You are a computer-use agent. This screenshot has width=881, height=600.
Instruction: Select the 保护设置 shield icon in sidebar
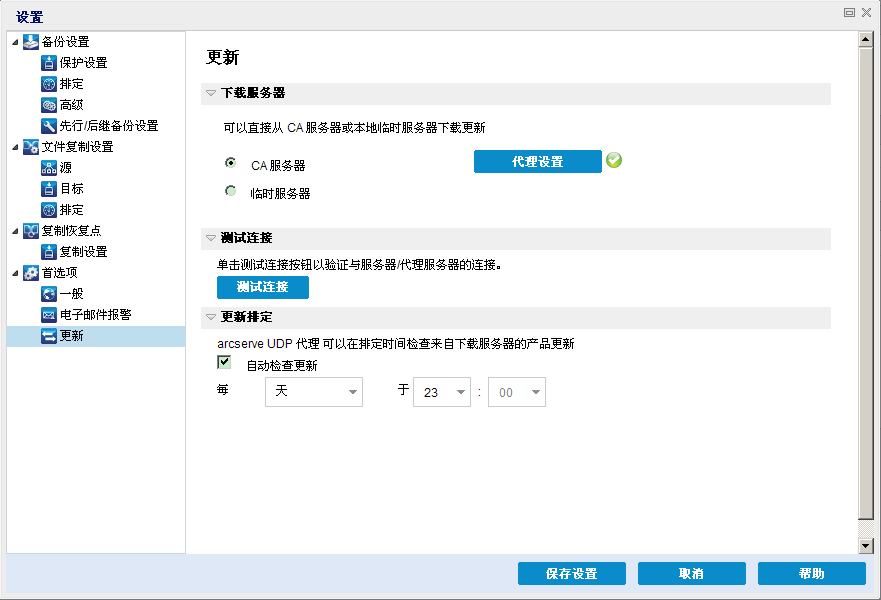click(49, 62)
